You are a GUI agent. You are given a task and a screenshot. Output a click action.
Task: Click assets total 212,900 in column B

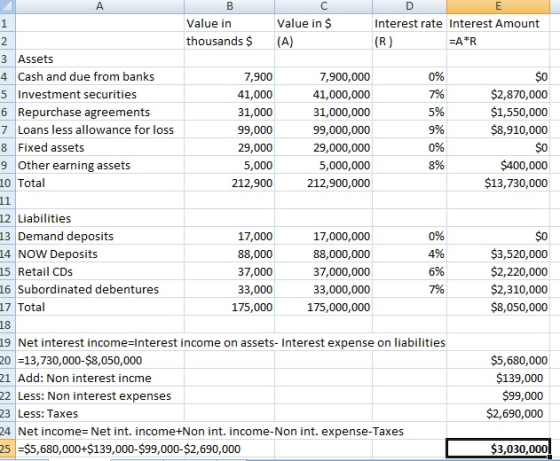pyautogui.click(x=230, y=183)
